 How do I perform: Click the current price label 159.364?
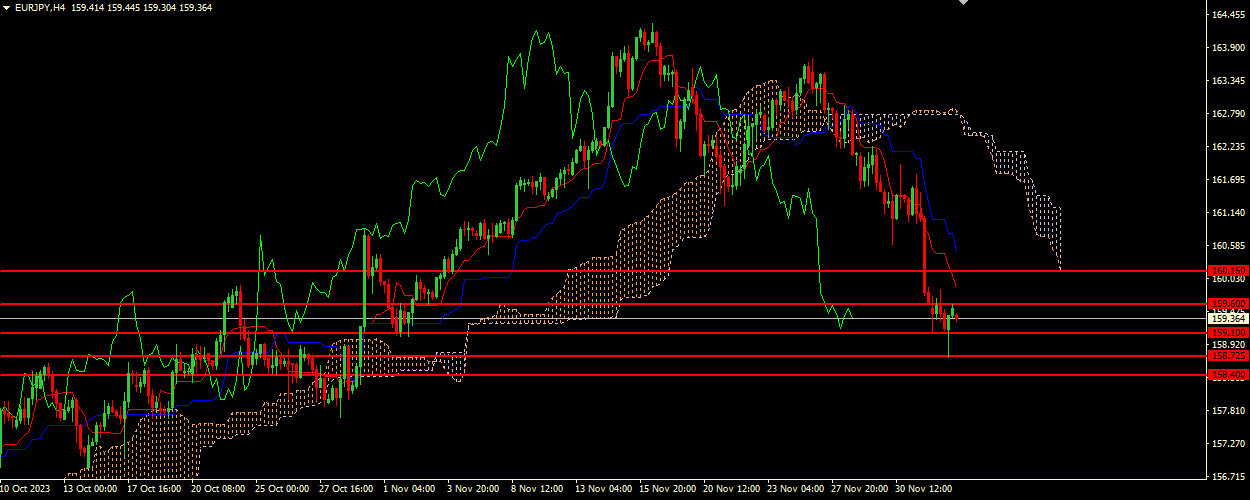[1227, 319]
